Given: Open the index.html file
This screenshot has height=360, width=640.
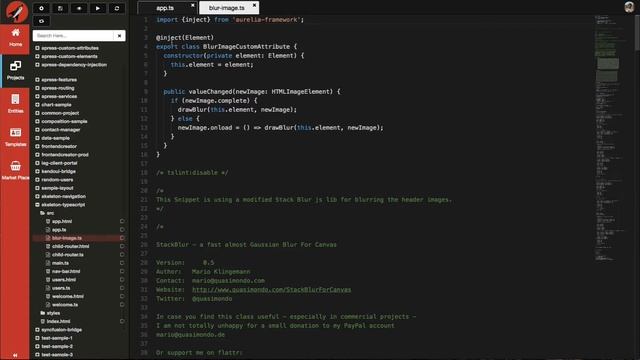Looking at the screenshot, I should [58, 322].
